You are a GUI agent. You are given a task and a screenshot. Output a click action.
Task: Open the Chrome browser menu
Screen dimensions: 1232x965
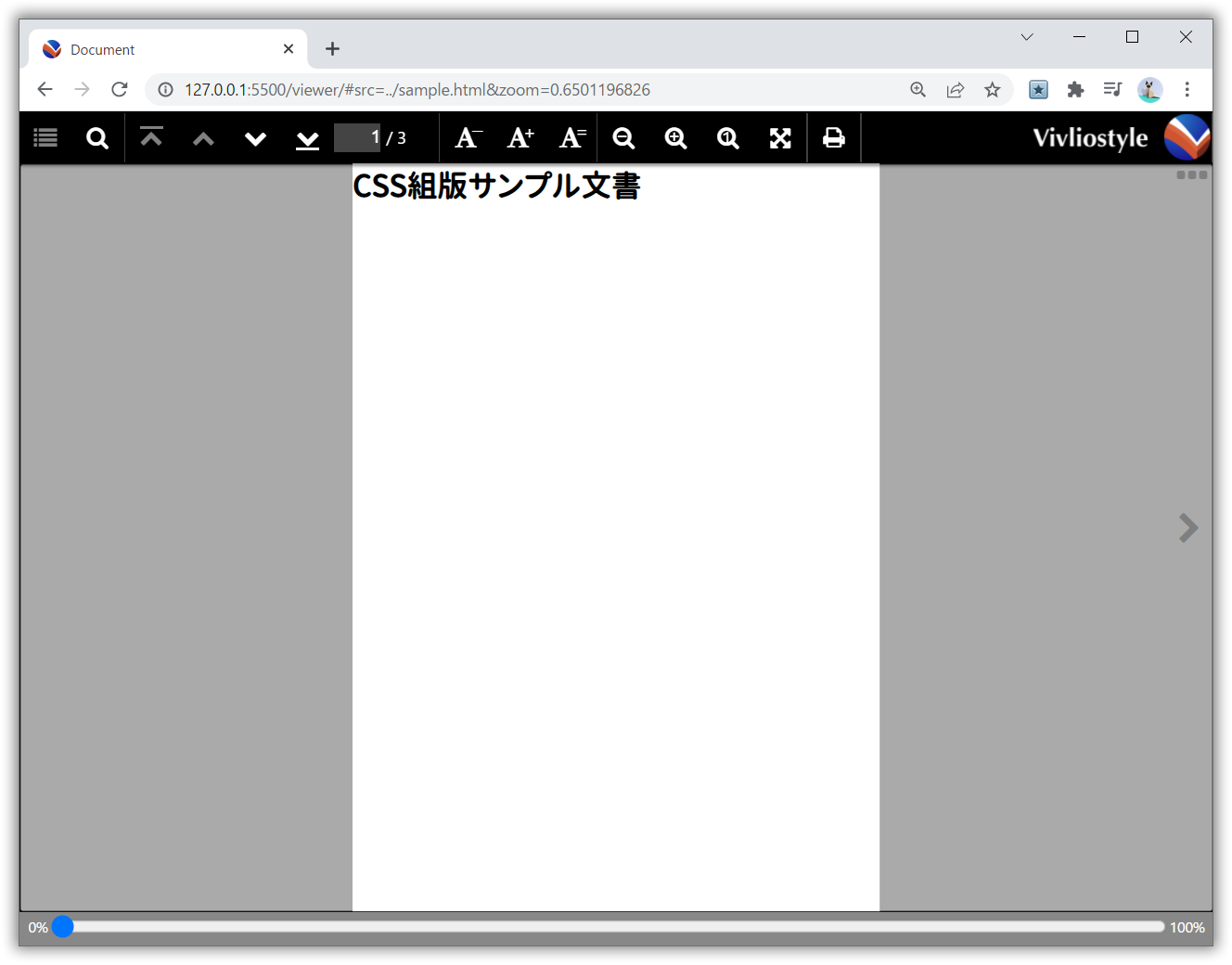coord(1187,89)
